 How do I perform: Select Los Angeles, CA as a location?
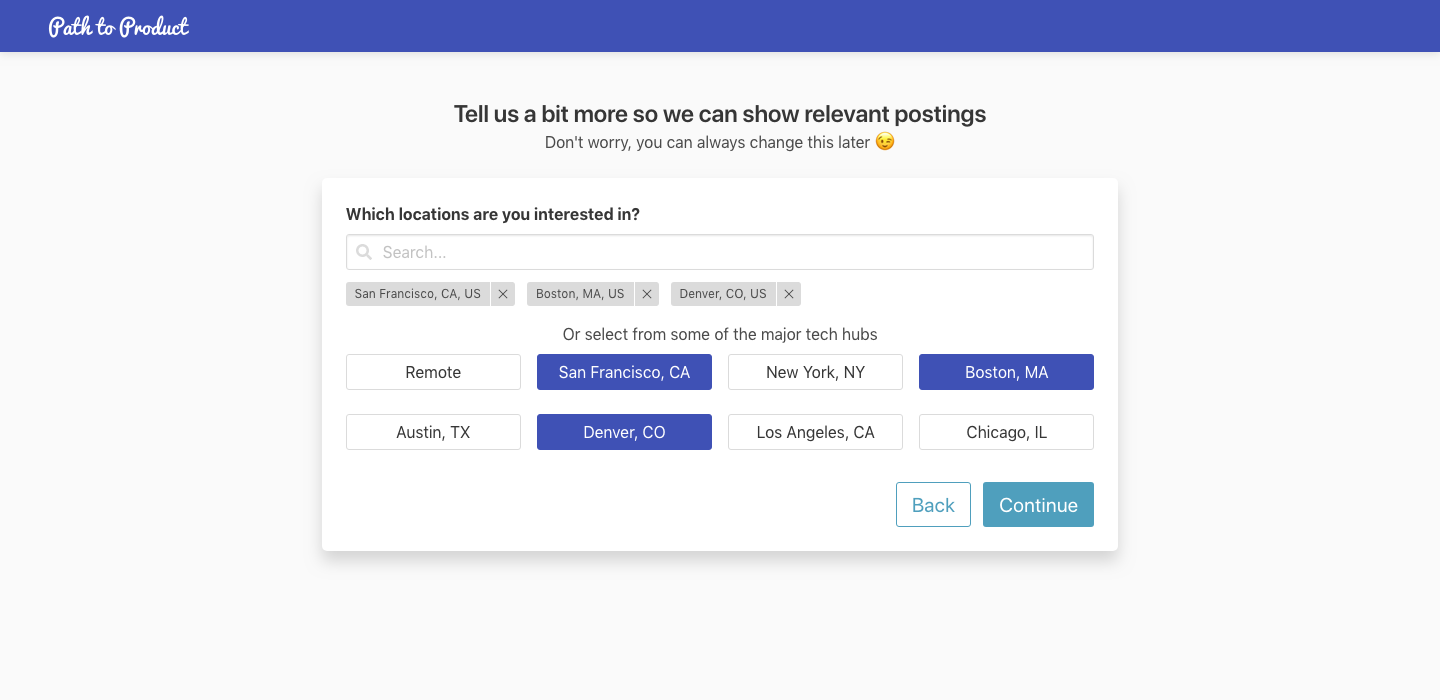[x=815, y=431]
